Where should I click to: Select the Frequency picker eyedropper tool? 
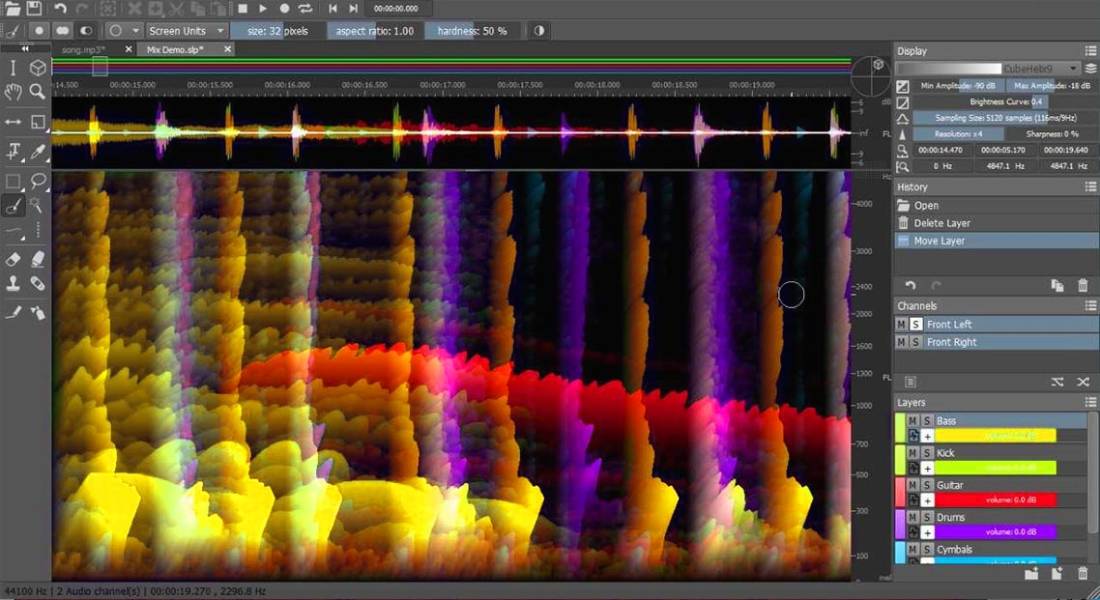36,150
